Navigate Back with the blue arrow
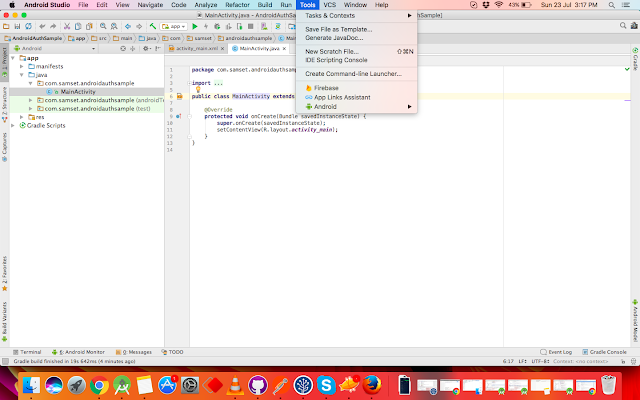This screenshot has height=400, width=640. (x=128, y=27)
